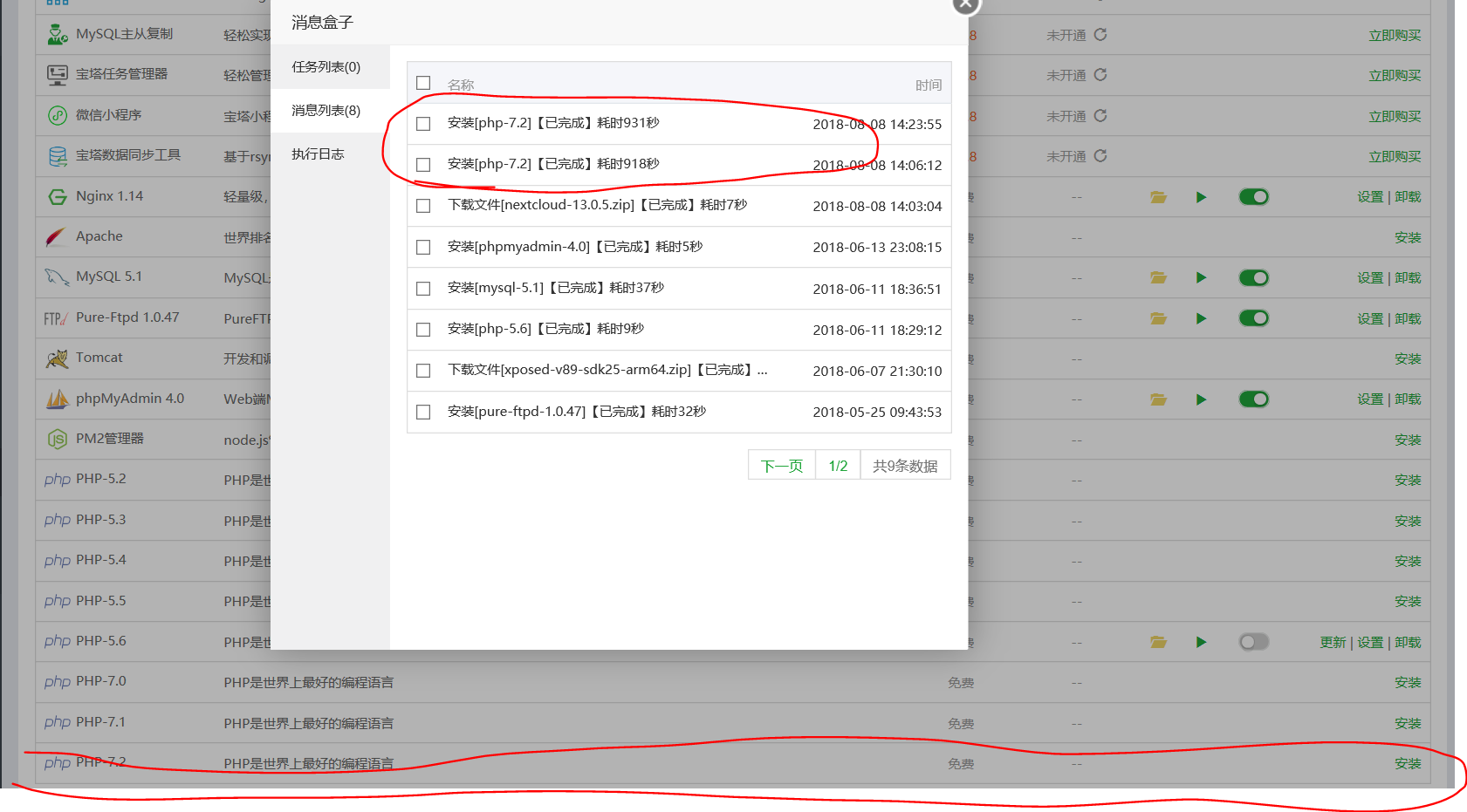Image resolution: width=1467 pixels, height=812 pixels.
Task: Refresh status icon in 微信小程序 row
Action: (1100, 115)
